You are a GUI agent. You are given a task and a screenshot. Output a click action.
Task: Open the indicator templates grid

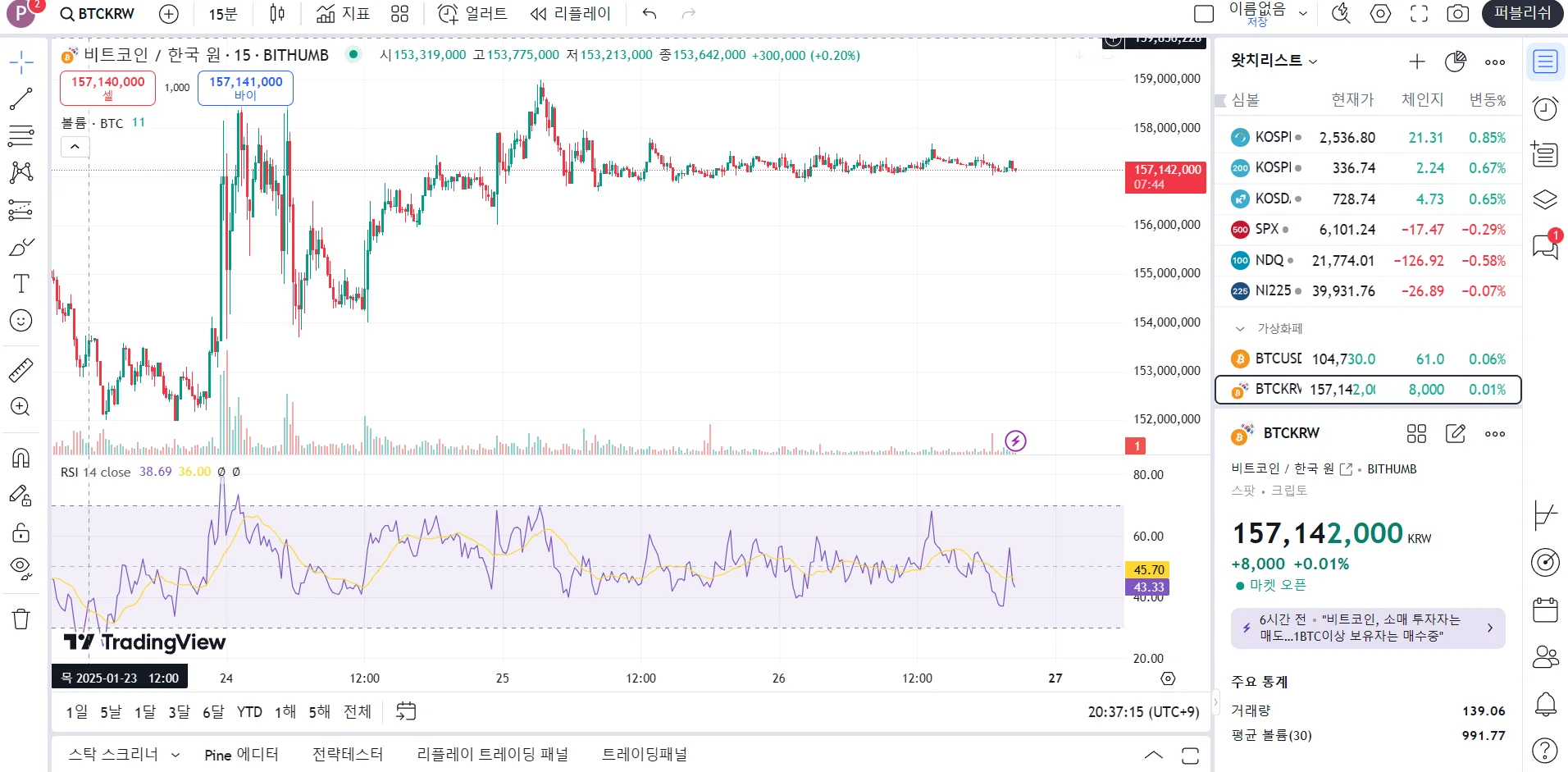[399, 14]
